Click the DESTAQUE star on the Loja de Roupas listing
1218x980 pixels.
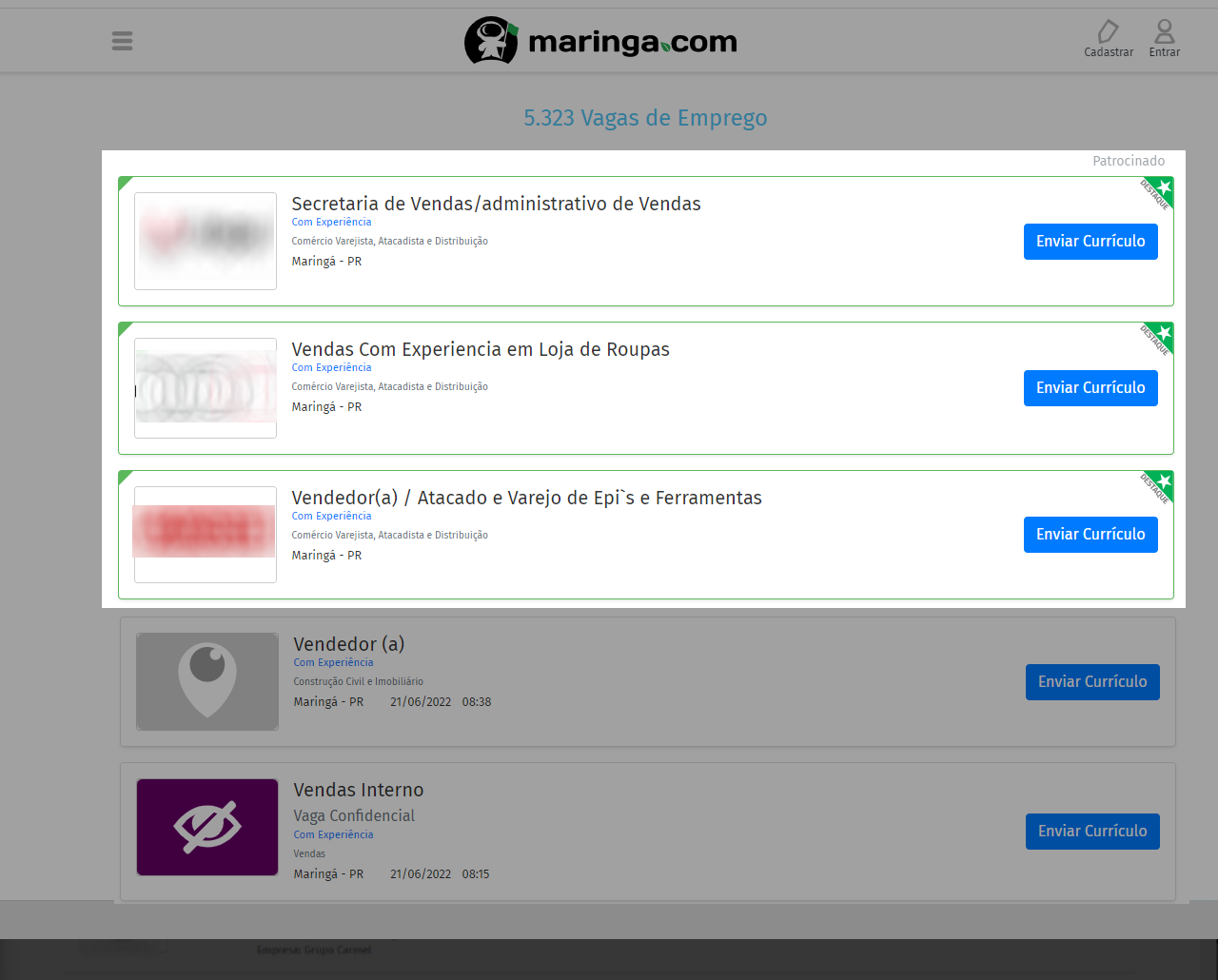tap(1162, 335)
